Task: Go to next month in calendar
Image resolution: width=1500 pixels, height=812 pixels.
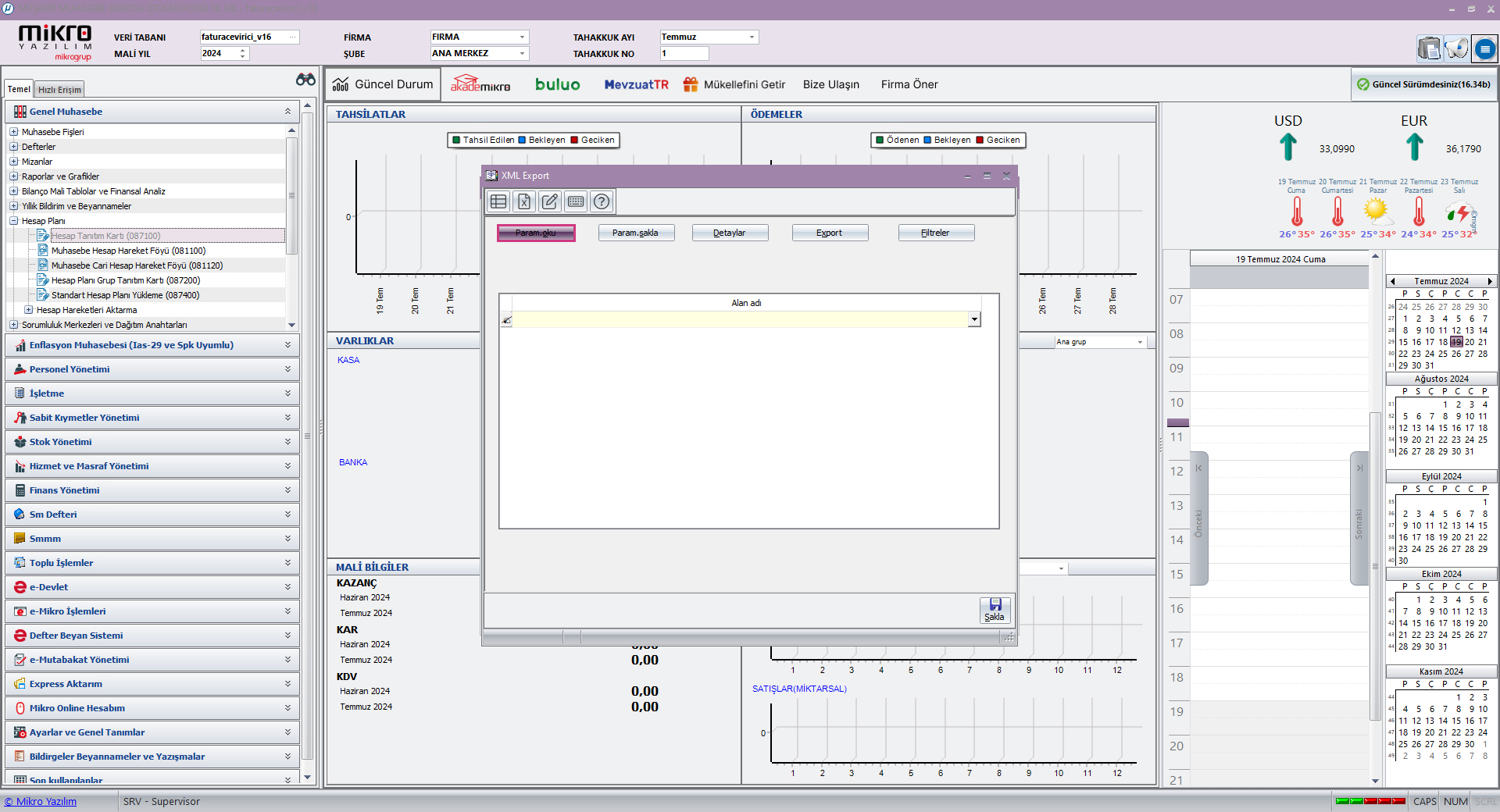Action: coord(1489,281)
